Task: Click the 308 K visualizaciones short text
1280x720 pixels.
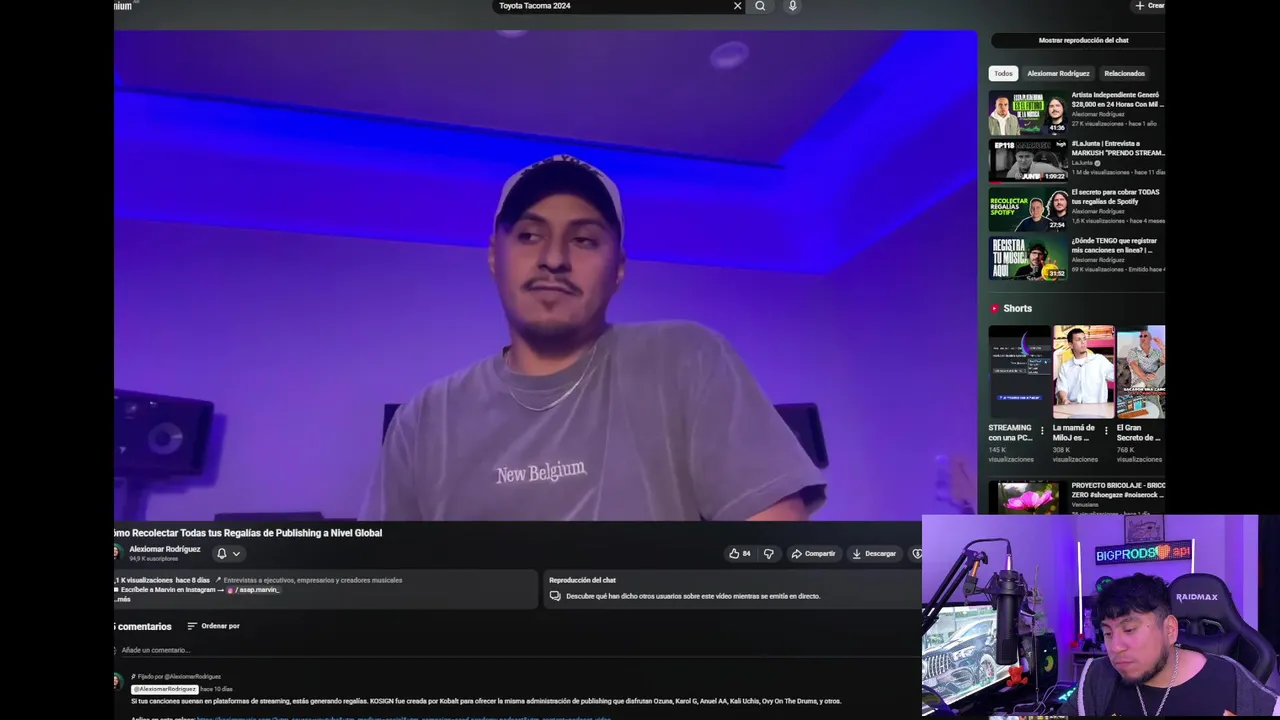Action: click(1075, 454)
